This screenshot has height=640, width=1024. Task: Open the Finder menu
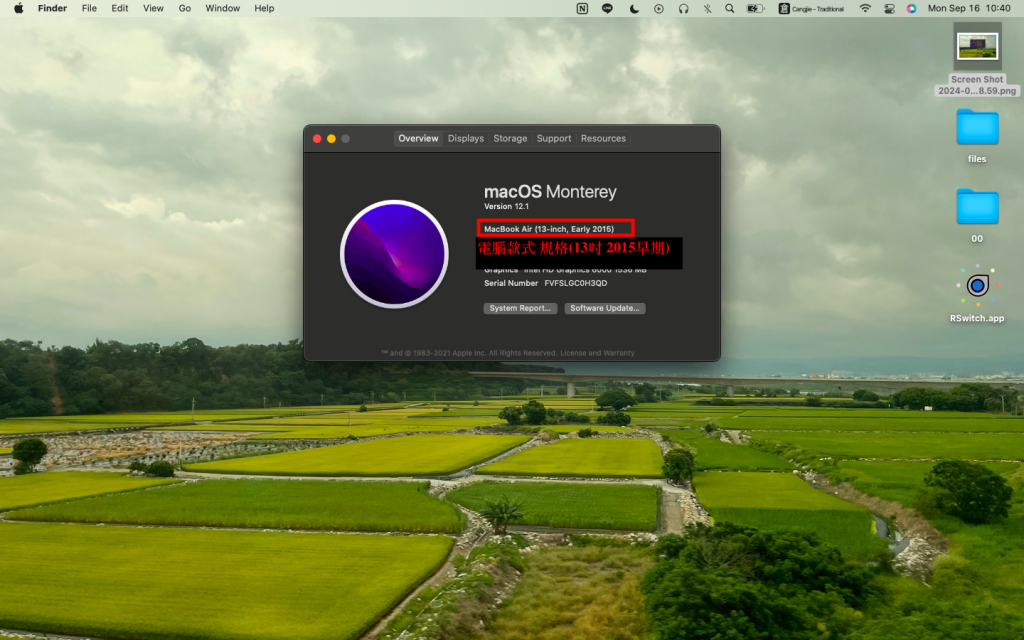pos(52,8)
